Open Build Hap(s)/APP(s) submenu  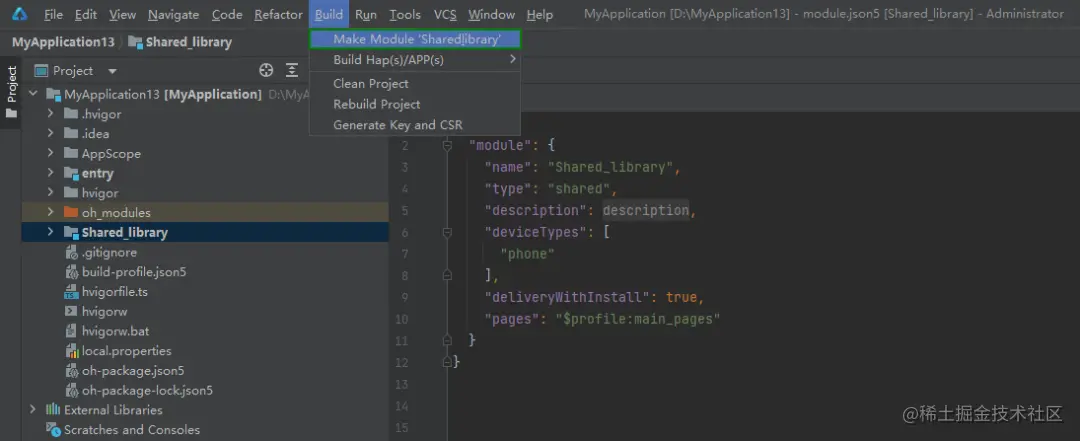(415, 60)
